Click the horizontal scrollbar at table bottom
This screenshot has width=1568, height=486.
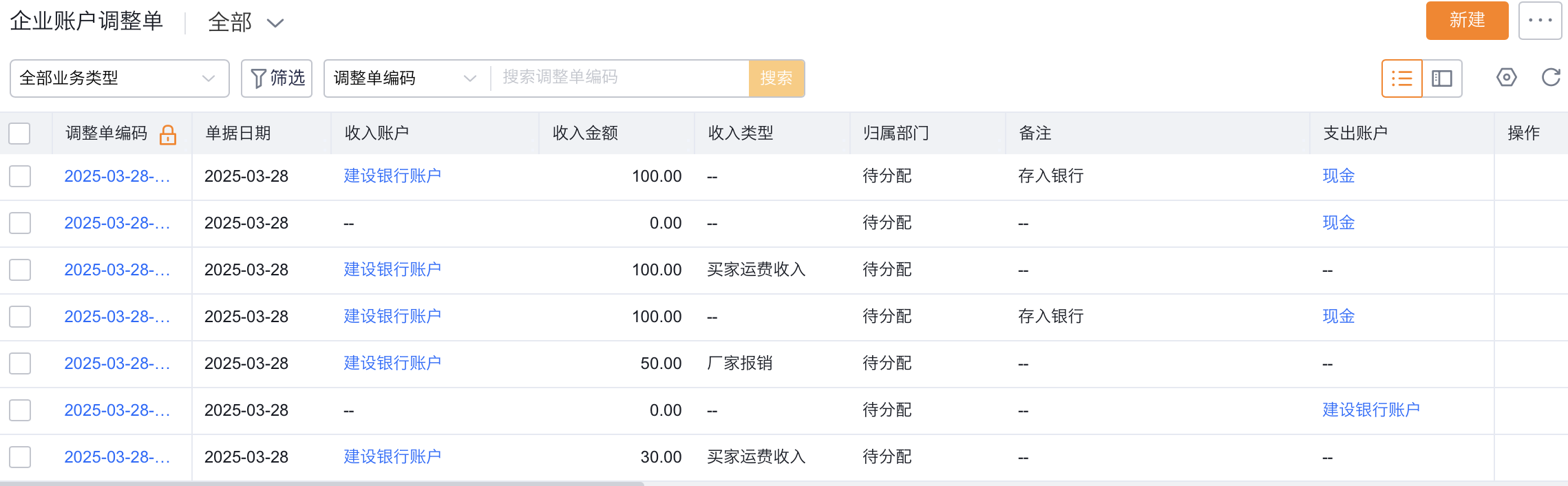[x=322, y=483]
